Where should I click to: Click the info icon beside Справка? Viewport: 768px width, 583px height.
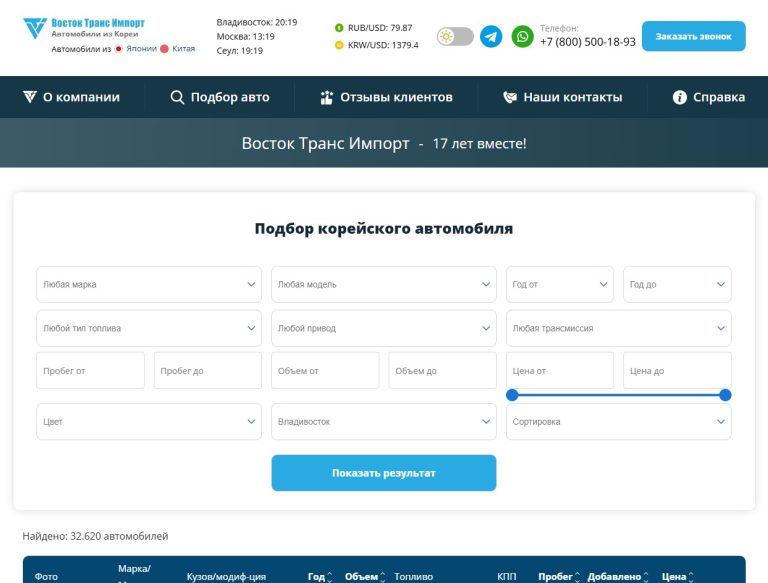679,97
